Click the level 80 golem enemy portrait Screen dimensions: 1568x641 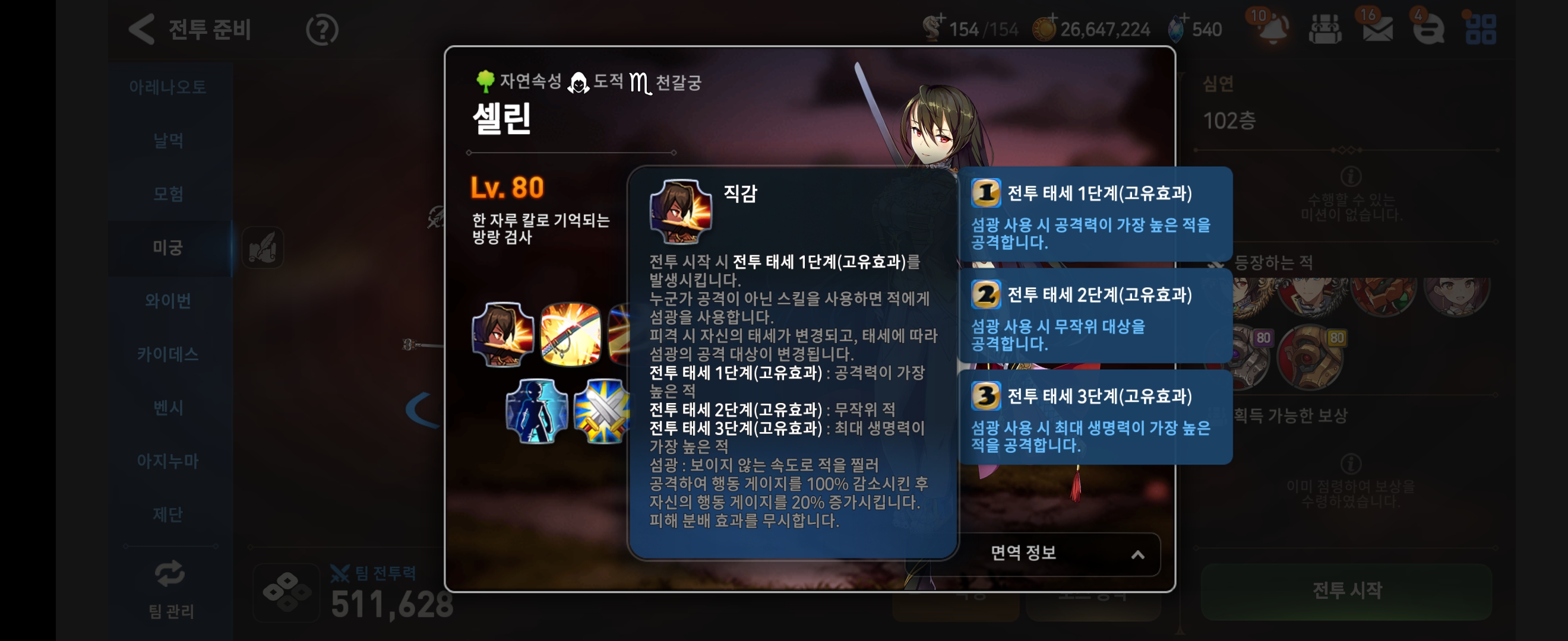[1311, 358]
